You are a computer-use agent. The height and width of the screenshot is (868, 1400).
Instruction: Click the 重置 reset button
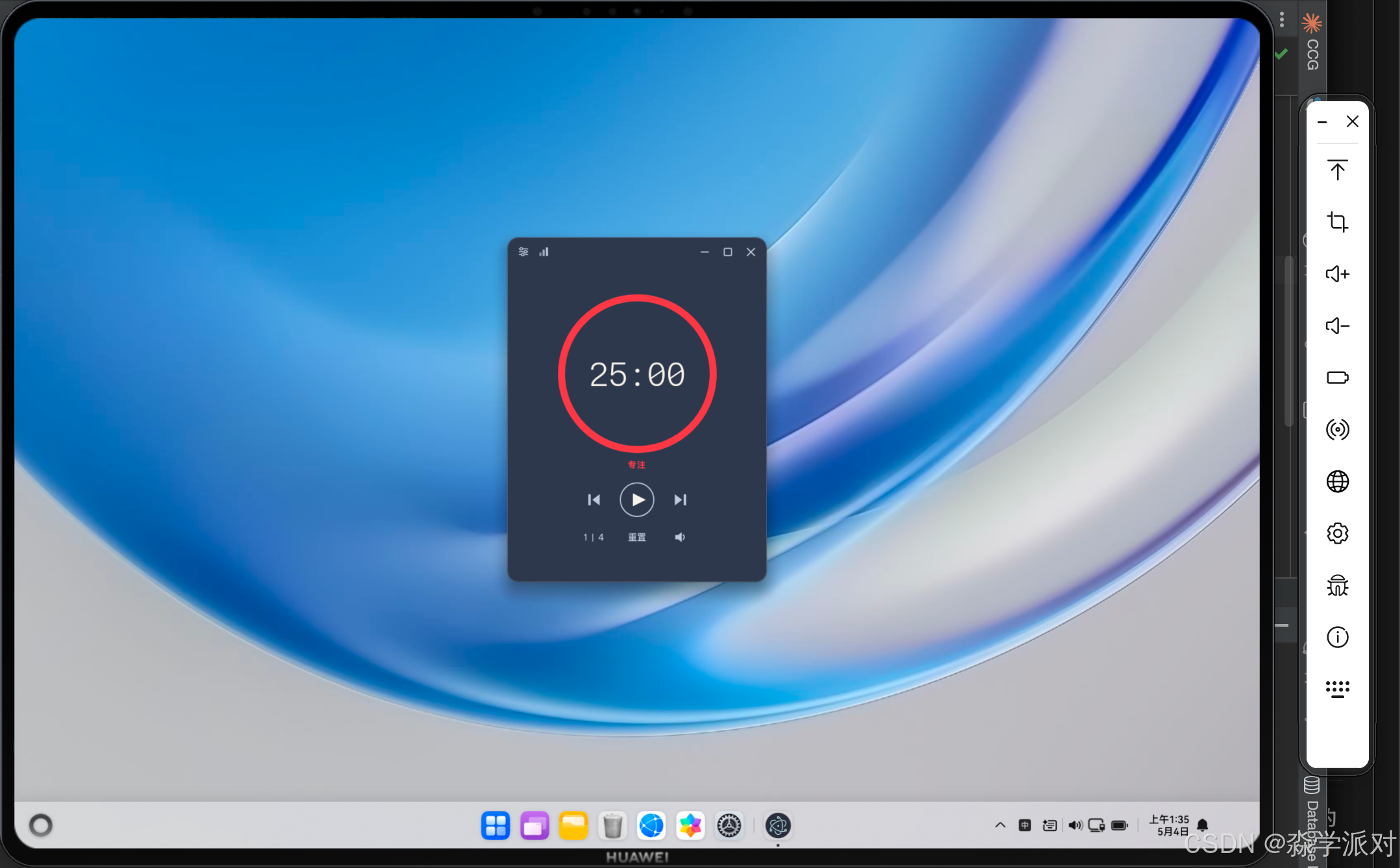point(637,537)
